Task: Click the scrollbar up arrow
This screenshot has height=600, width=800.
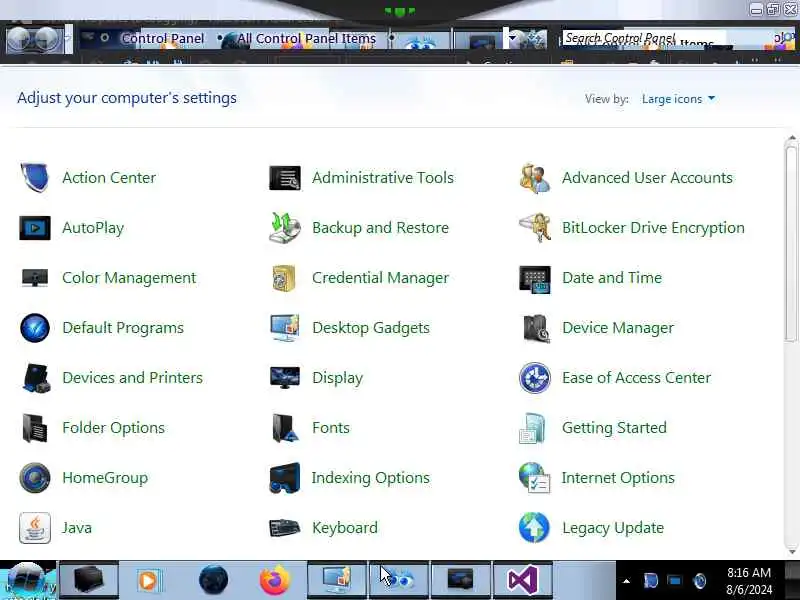Action: pos(792,138)
